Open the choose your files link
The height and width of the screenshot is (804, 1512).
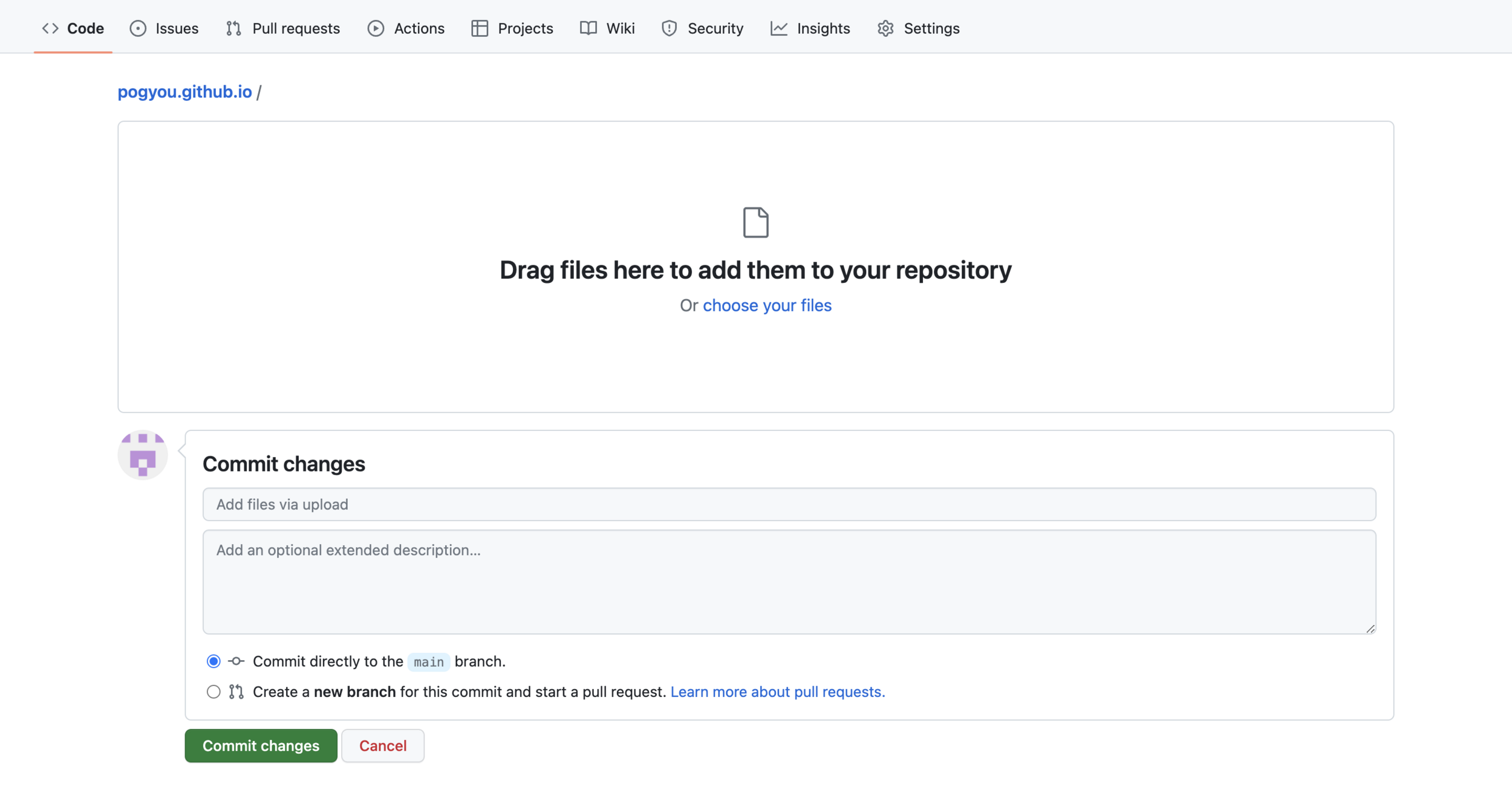767,305
